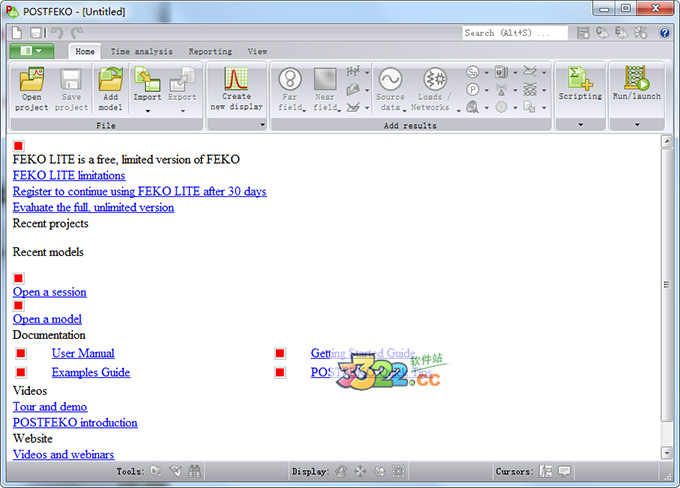The height and width of the screenshot is (488, 680).
Task: Expand the Run/launch group dropdown arrow
Action: click(x=637, y=125)
